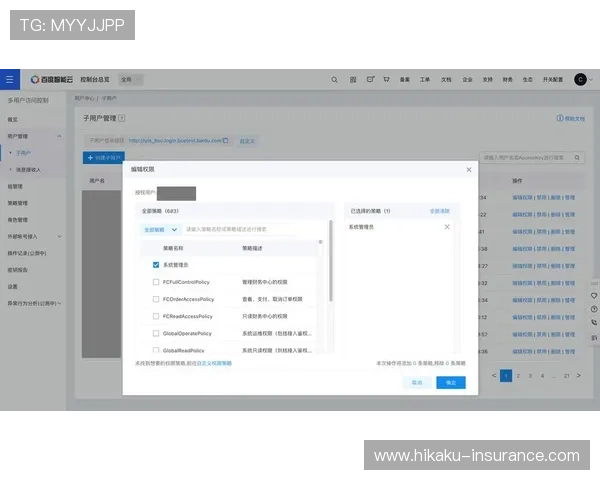This screenshot has height=480, width=600.
Task: Check the FCFullControlPolicy checkbox
Action: pos(156,282)
